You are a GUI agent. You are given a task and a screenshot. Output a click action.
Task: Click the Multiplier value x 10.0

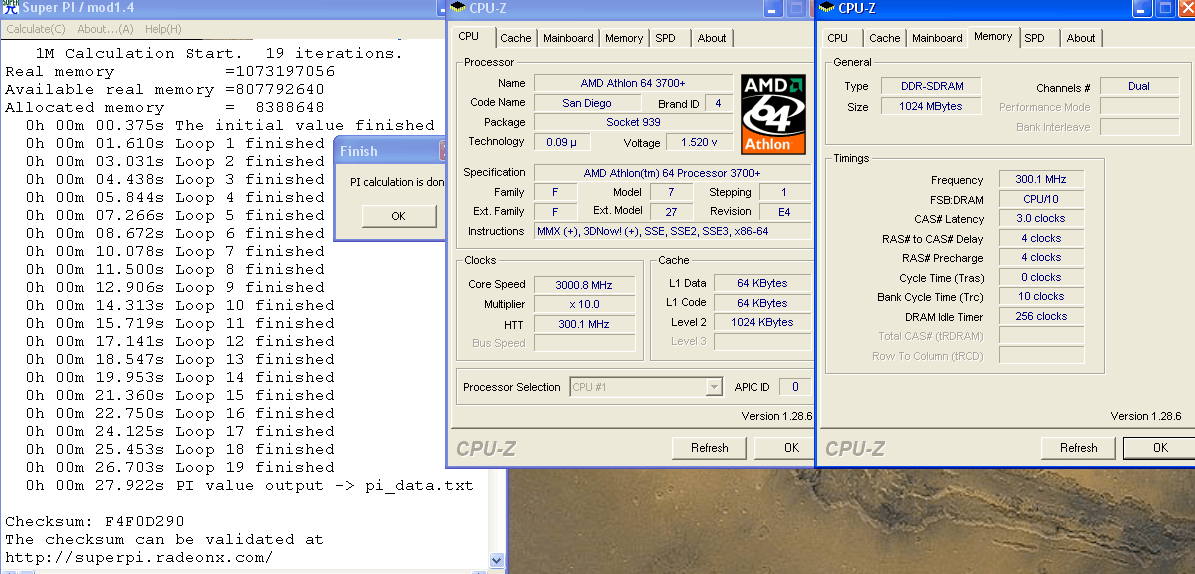[x=584, y=304]
